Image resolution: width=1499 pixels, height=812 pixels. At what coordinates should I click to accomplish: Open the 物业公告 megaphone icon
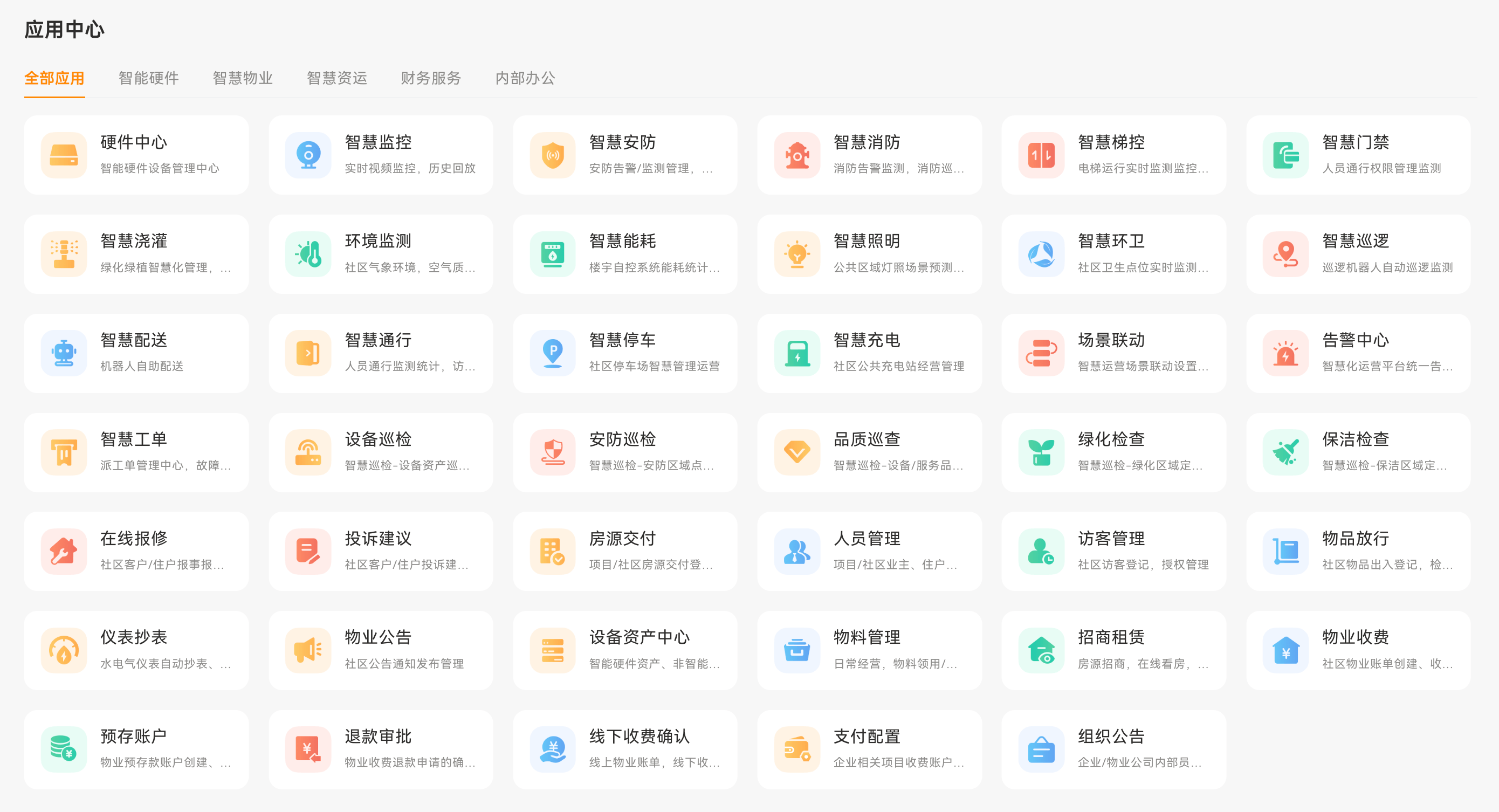pos(308,650)
